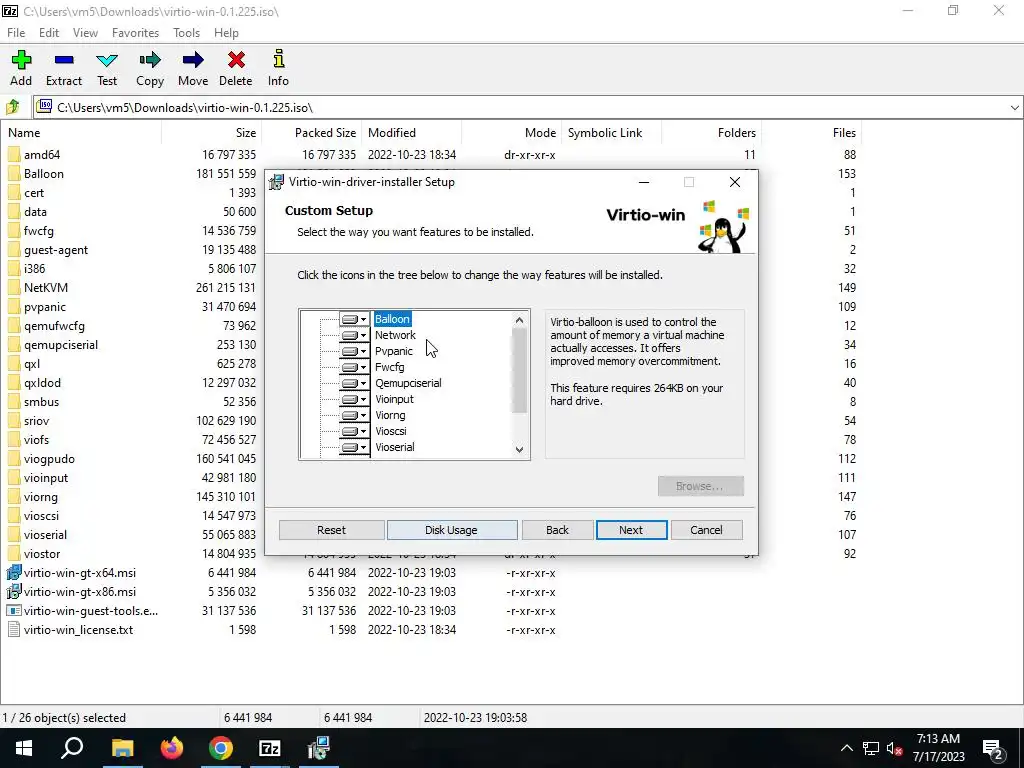The image size is (1024, 768).
Task: Select the viogpudo folder row
Action: tap(431, 459)
